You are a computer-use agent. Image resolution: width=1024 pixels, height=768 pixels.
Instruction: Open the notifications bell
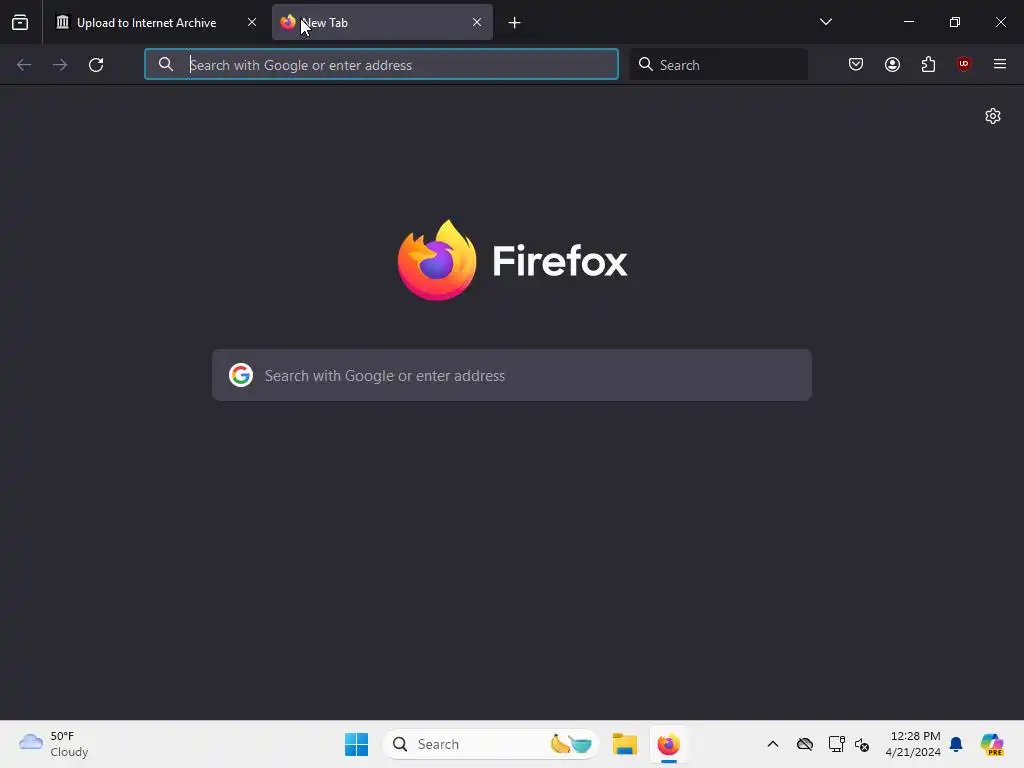point(956,744)
